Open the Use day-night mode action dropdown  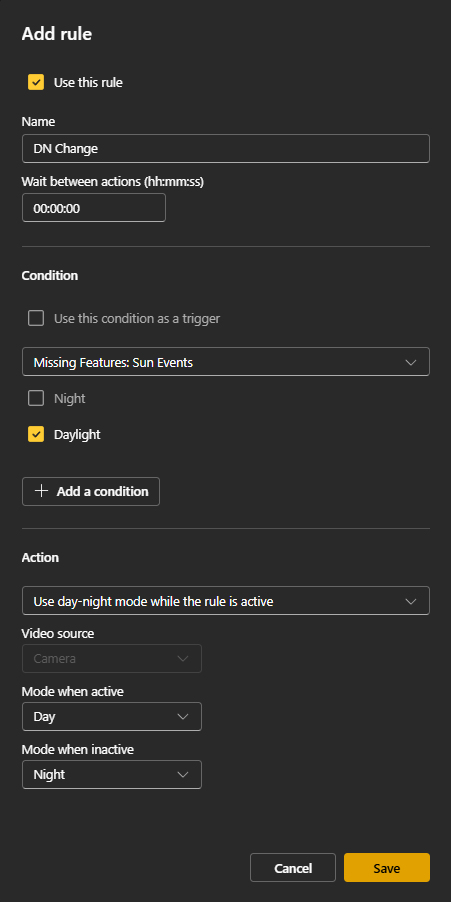point(226,601)
